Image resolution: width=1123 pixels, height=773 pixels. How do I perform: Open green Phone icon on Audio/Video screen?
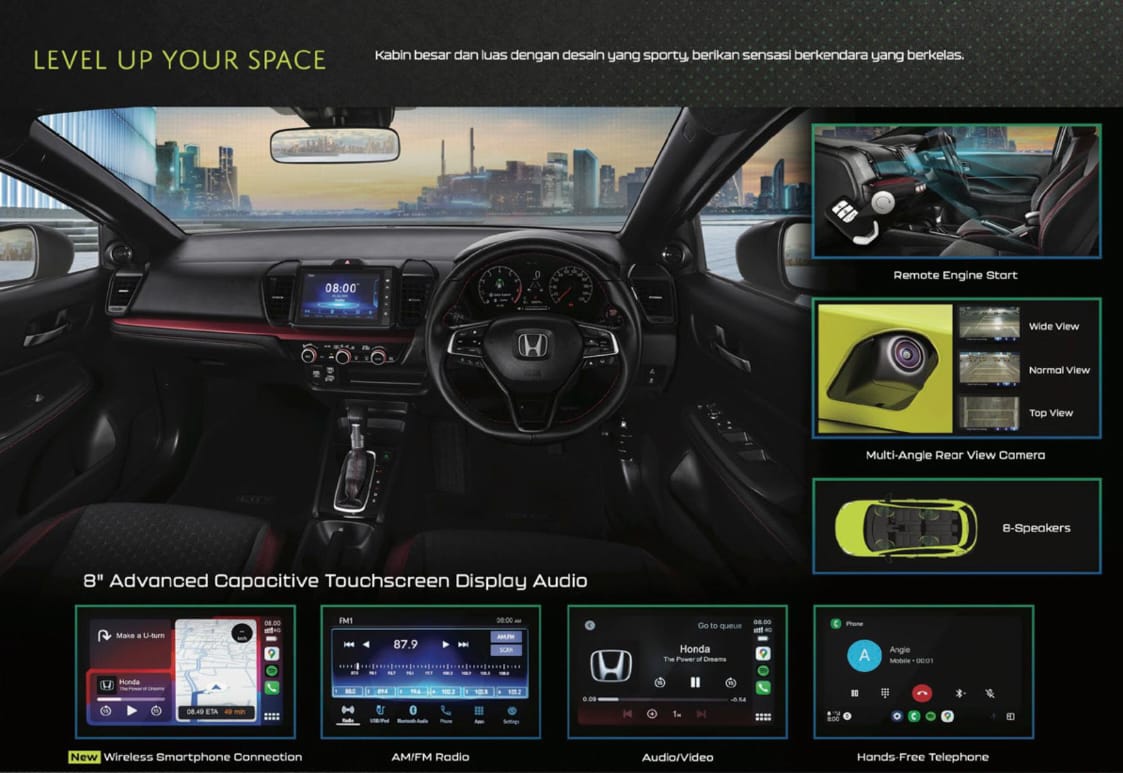point(763,688)
